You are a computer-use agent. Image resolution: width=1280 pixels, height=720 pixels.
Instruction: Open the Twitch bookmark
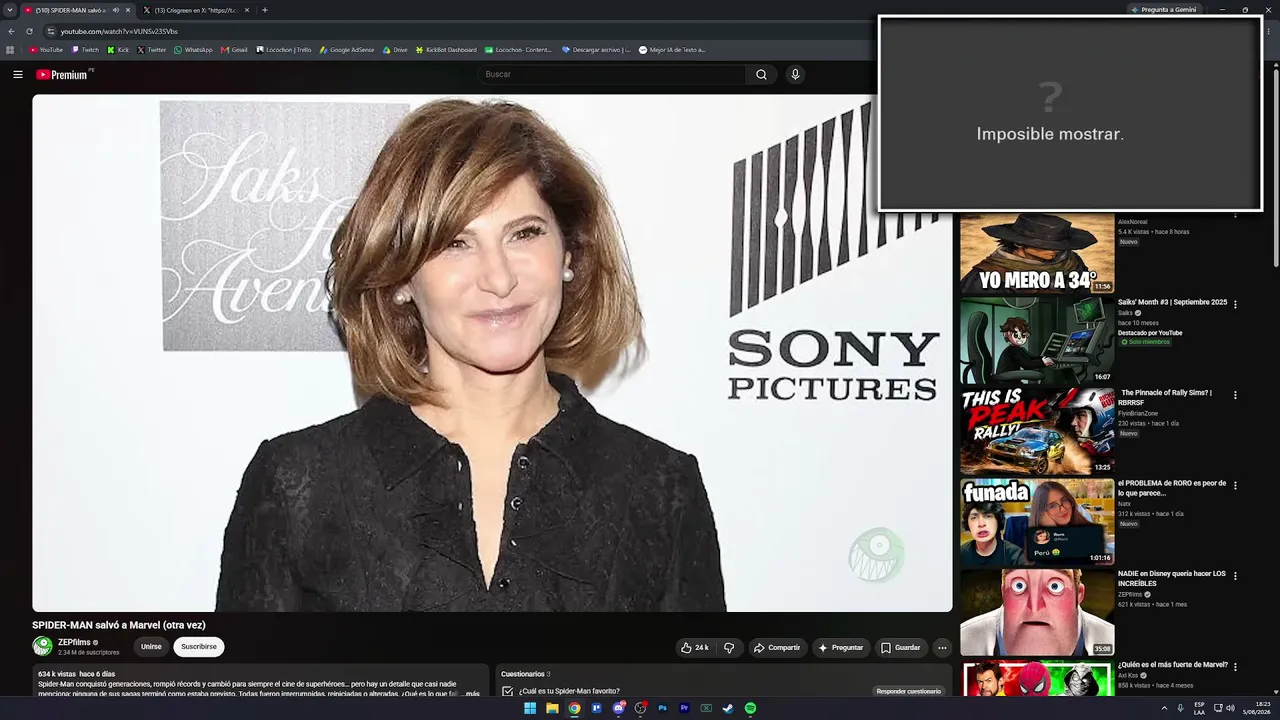(x=85, y=50)
